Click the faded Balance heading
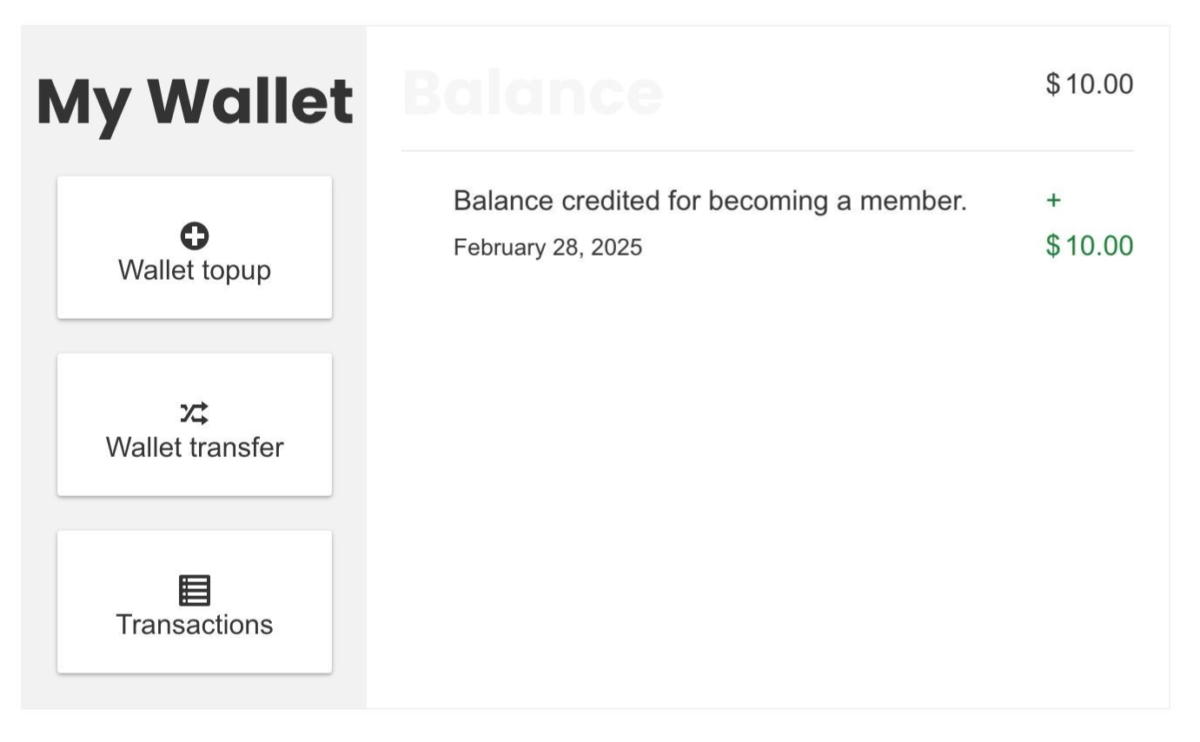1200x742 pixels. [532, 94]
